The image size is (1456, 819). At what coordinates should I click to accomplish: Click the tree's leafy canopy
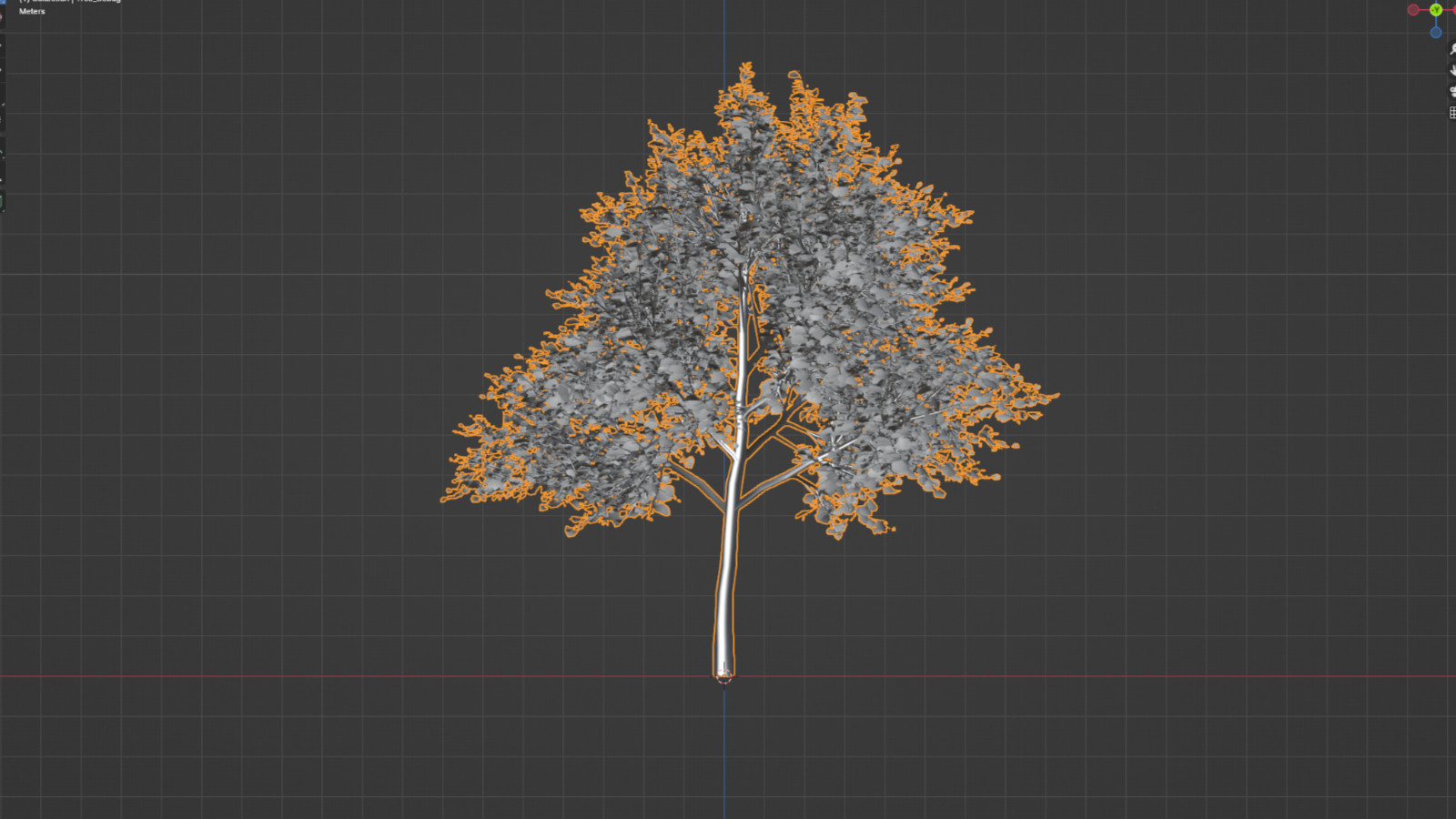pos(819,273)
